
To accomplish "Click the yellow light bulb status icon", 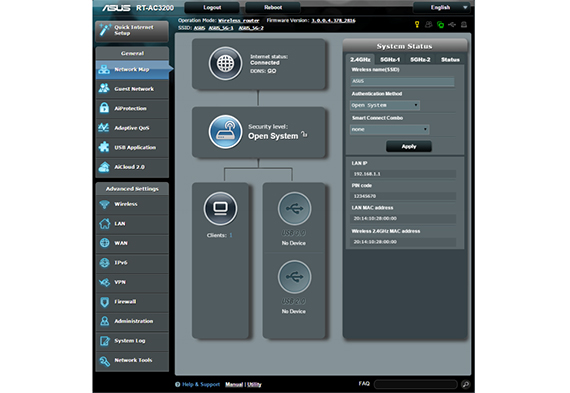I will pyautogui.click(x=417, y=24).
